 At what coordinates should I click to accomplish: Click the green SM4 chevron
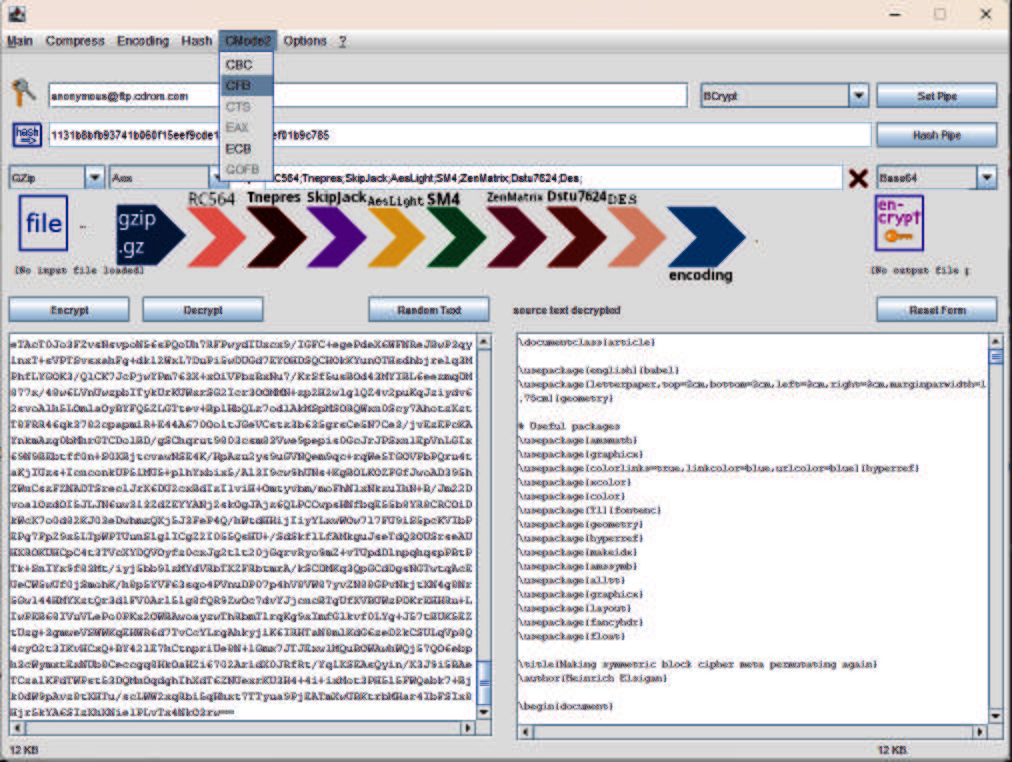[x=456, y=237]
